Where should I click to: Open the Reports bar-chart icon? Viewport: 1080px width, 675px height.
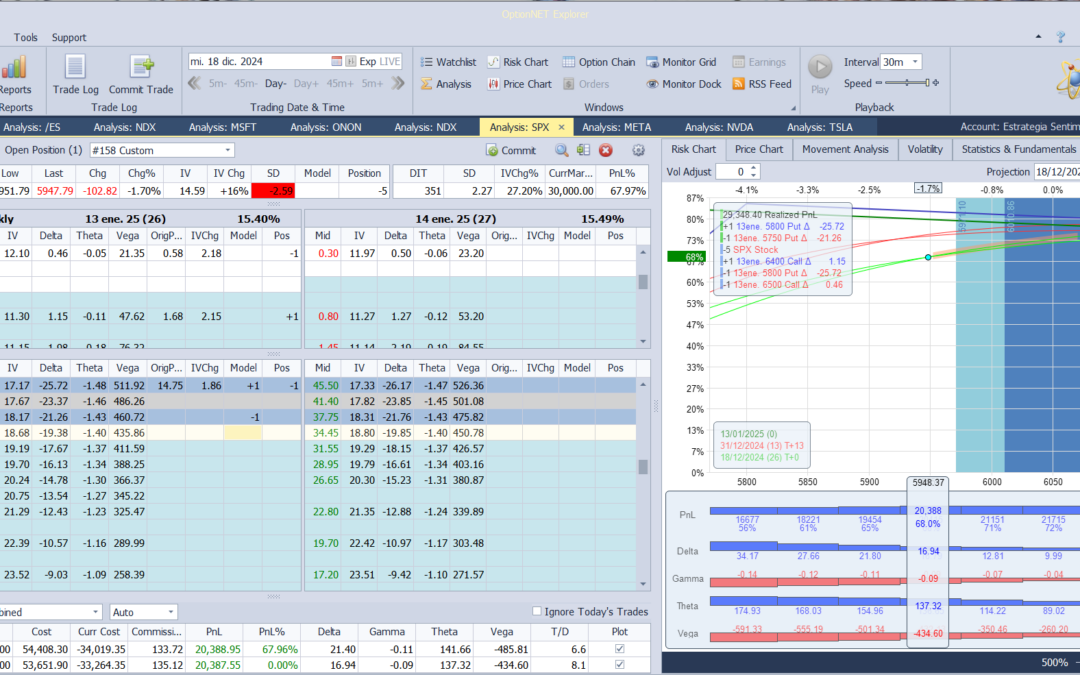point(14,68)
